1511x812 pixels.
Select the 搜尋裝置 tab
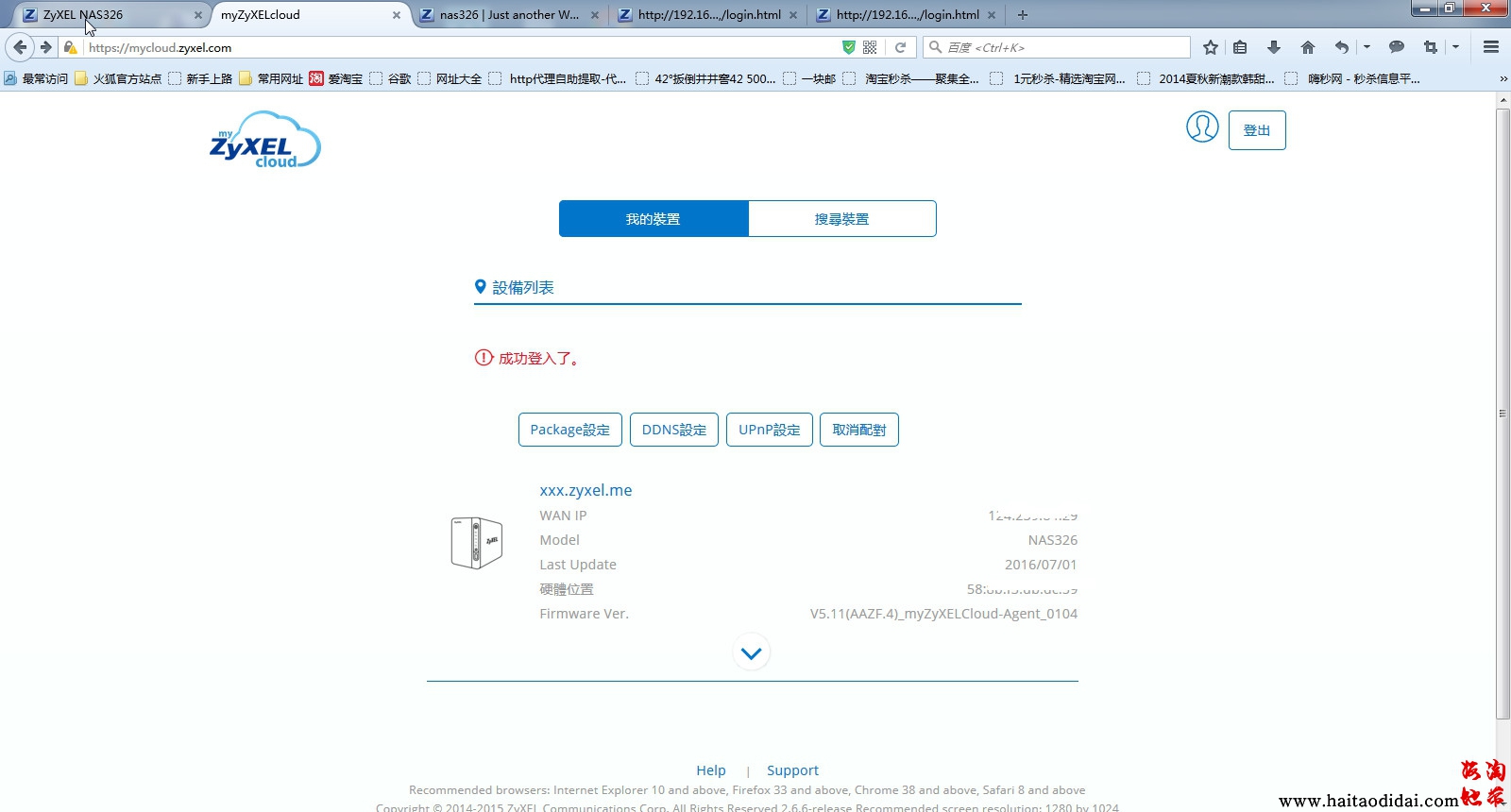tap(842, 218)
